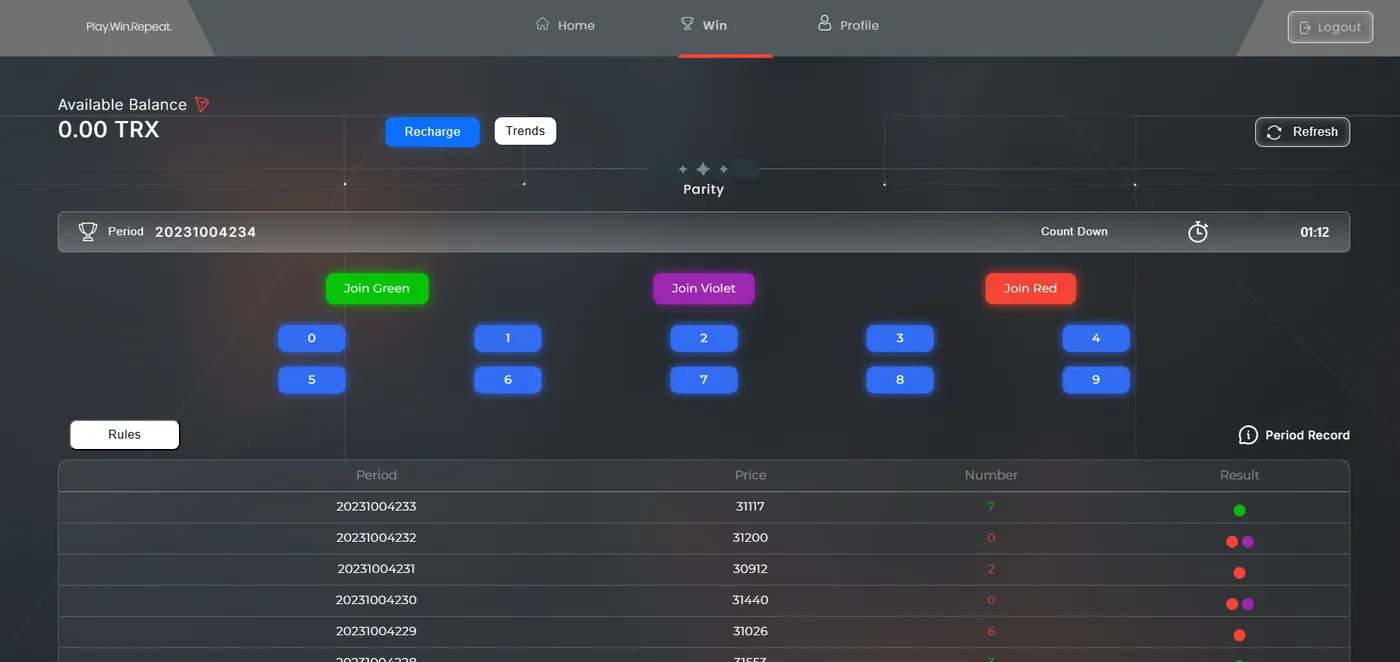Click the Recharge button
1400x662 pixels.
[x=432, y=132]
